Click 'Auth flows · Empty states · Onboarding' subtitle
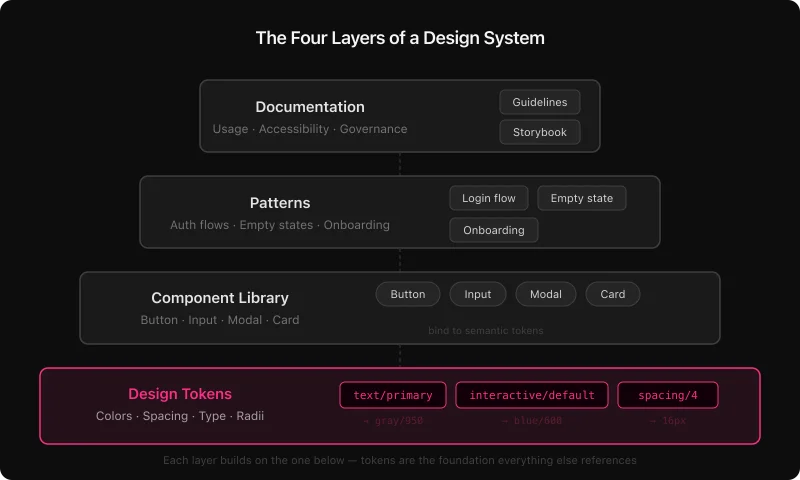 pos(280,225)
